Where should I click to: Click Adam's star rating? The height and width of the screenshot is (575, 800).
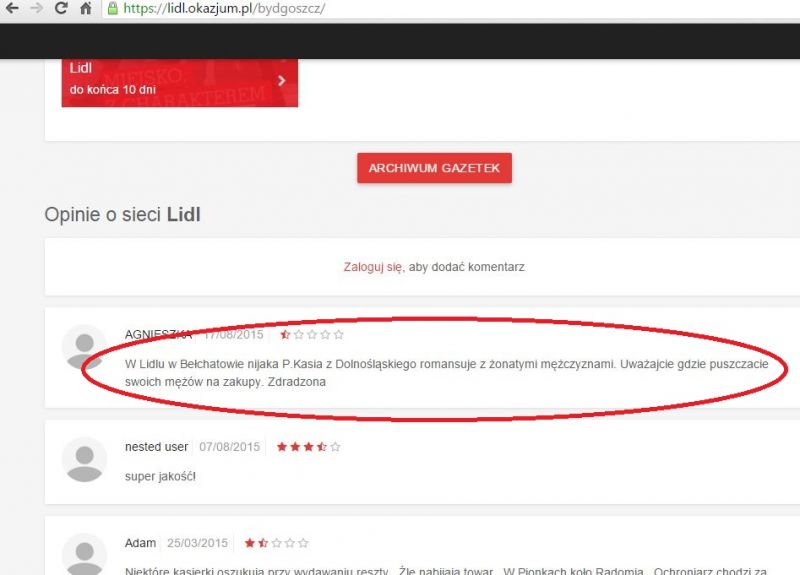click(276, 543)
